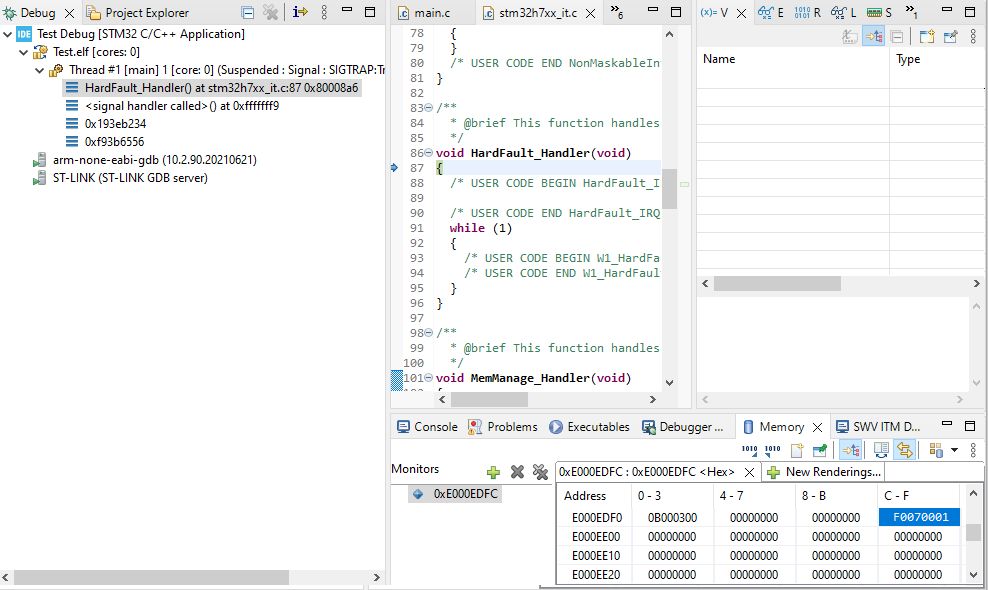Click Open New View in Variables panel
988x590 pixels.
click(x=926, y=37)
